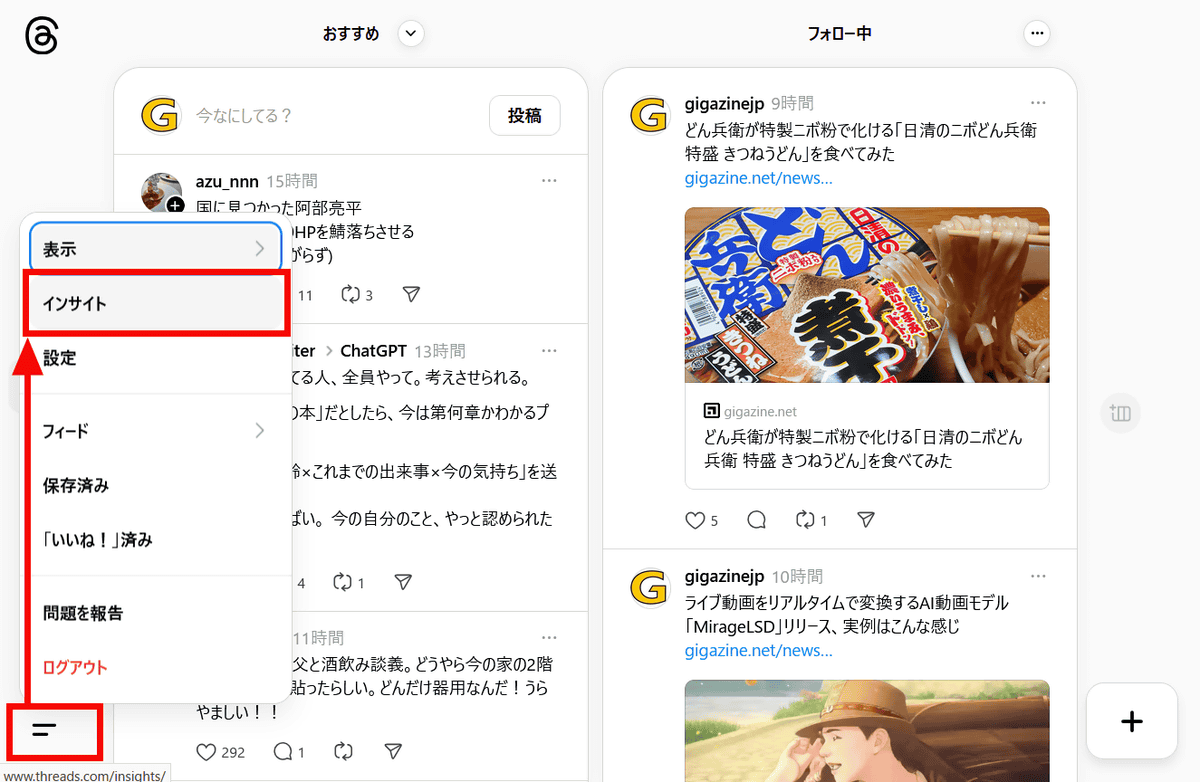Open gigazinejp username on the 9時間 post
This screenshot has width=1200, height=782.
(x=725, y=103)
